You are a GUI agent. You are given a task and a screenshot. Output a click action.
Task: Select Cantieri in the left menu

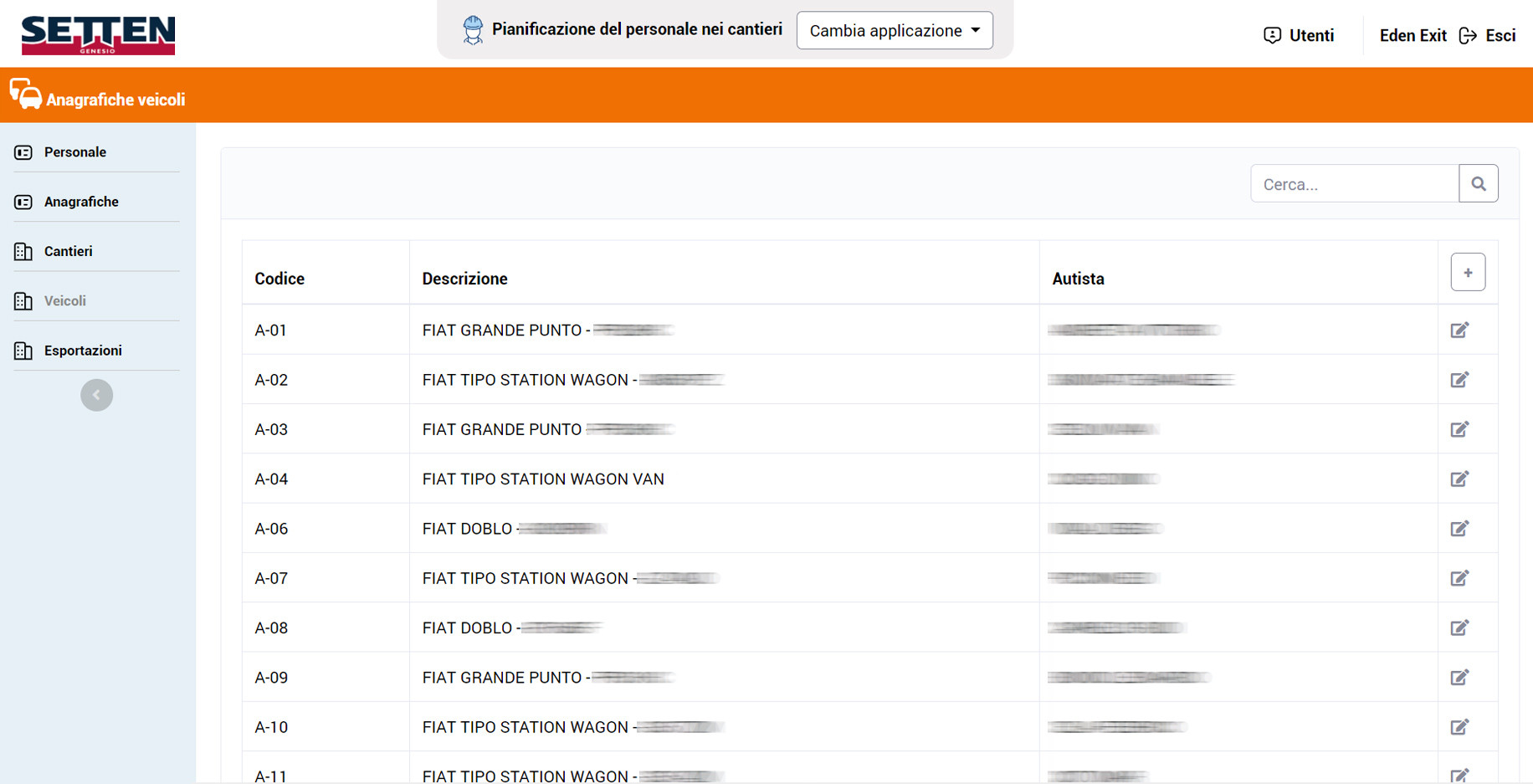[x=69, y=251]
